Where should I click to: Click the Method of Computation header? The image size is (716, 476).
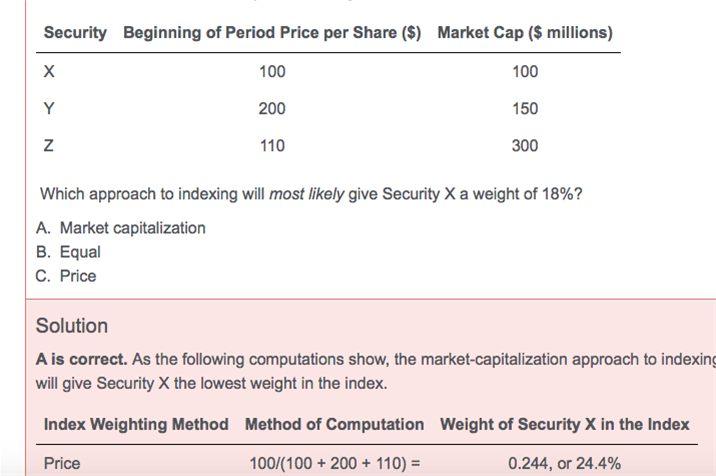[335, 424]
